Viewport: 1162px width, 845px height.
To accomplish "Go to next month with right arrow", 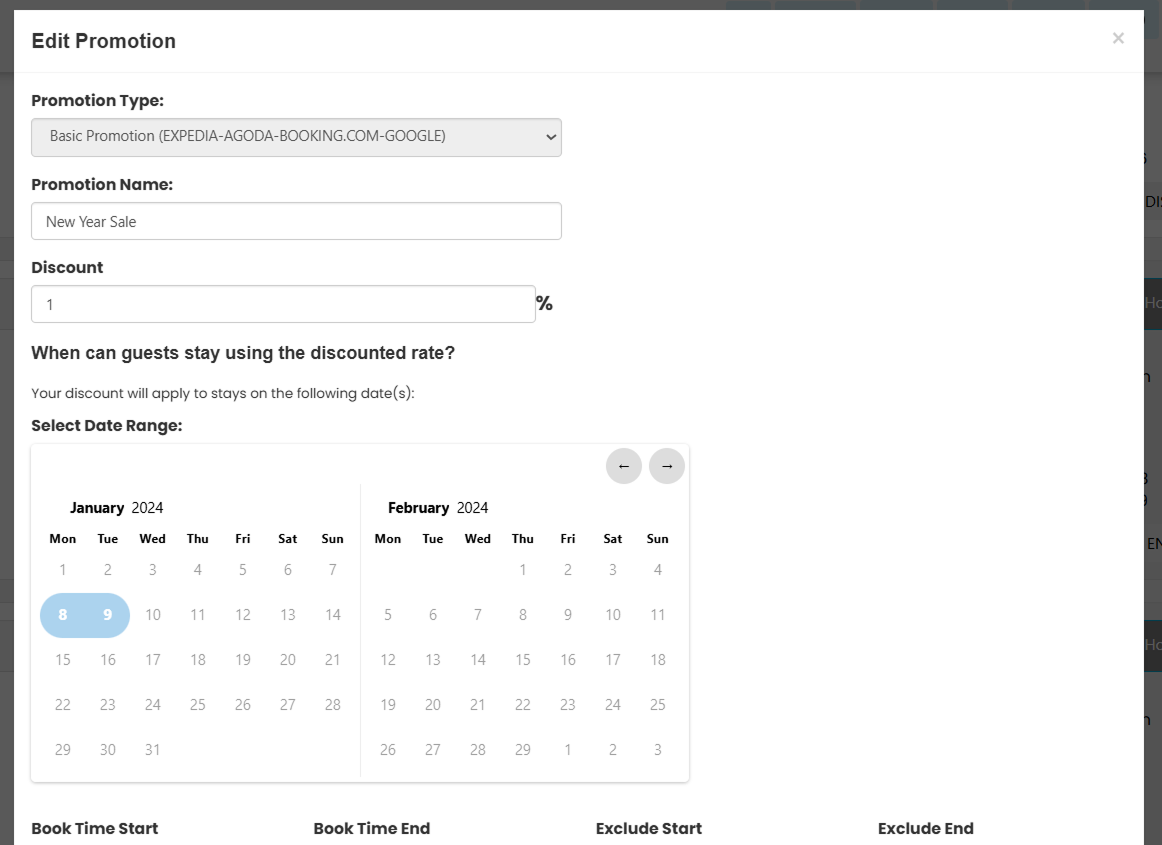I will coord(667,466).
